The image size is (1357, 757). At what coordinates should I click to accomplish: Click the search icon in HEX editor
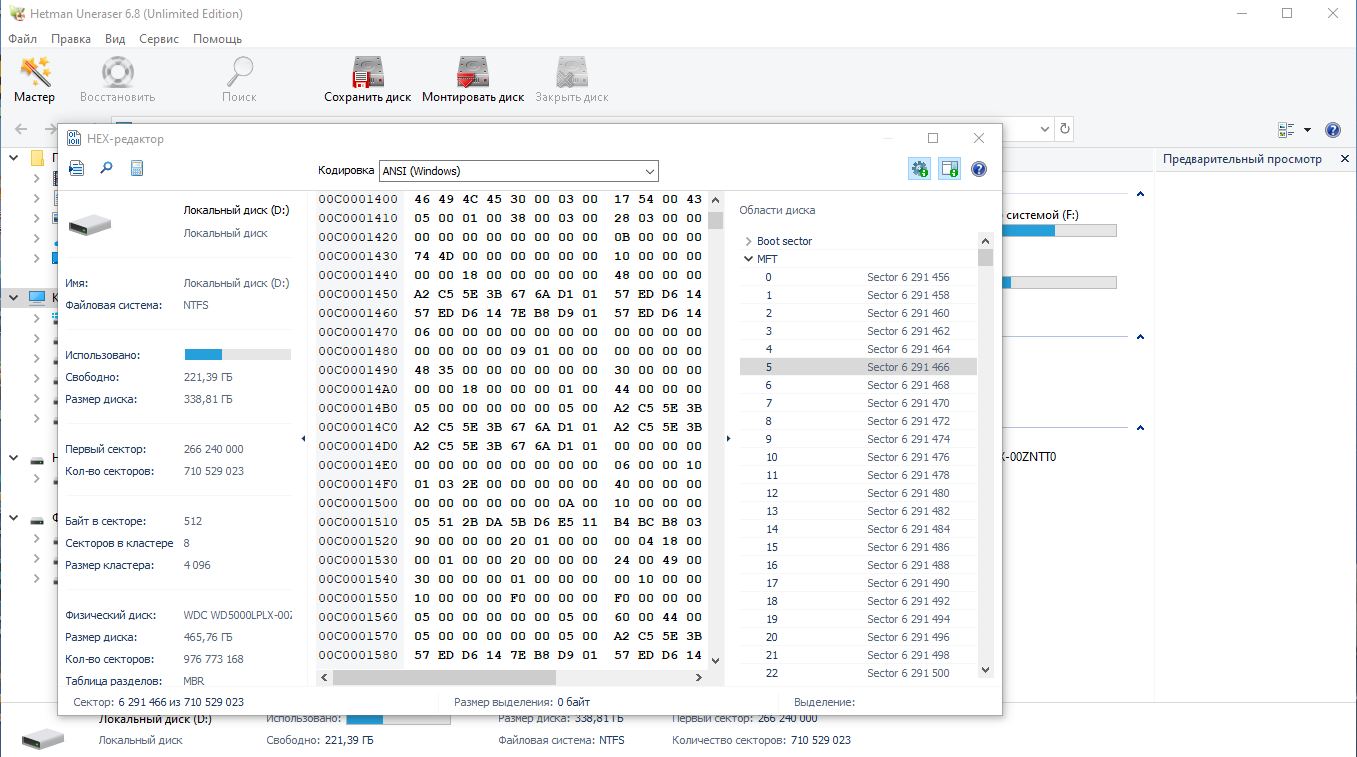[106, 168]
